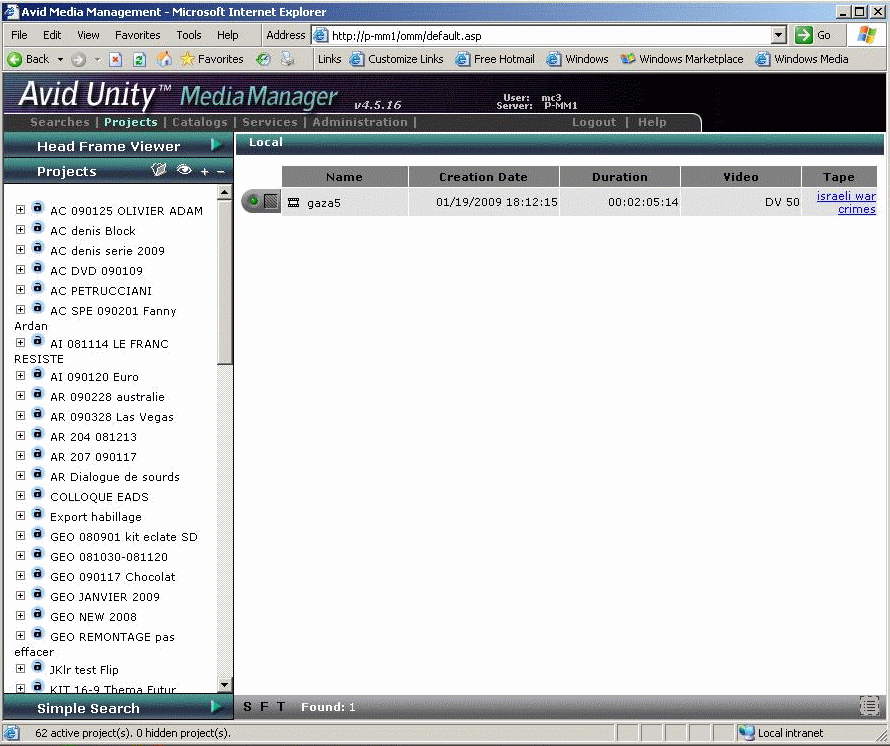
Task: Open the Catalogs tab
Action: [x=200, y=122]
